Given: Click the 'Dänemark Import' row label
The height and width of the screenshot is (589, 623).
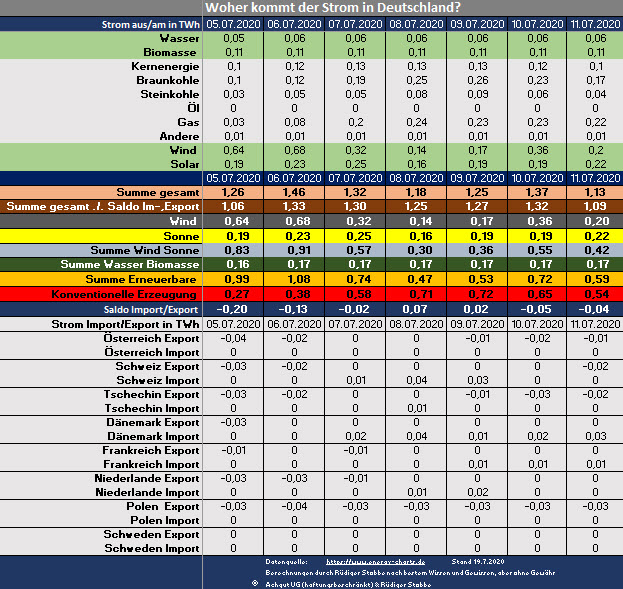Looking at the screenshot, I should (150, 437).
